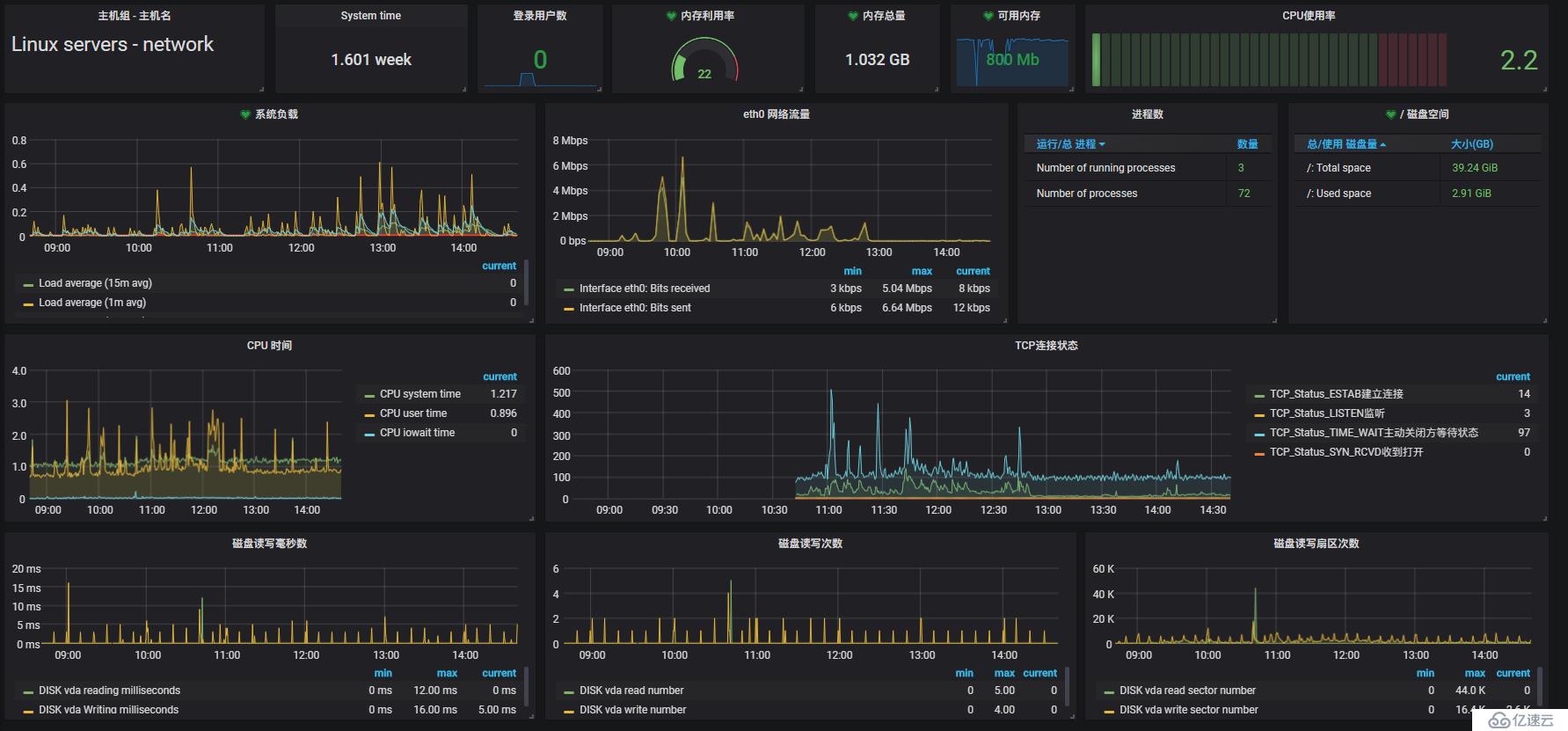Open the CPU 时间 panel title menu
Screen dimensions: 1568x731
click(269, 346)
